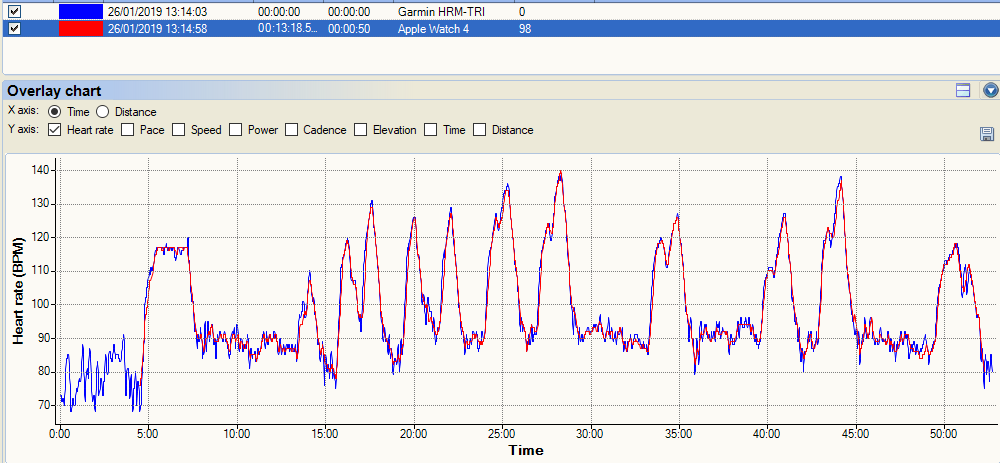The image size is (1000, 463).
Task: Enable the Speed checkbox
Action: tap(178, 130)
